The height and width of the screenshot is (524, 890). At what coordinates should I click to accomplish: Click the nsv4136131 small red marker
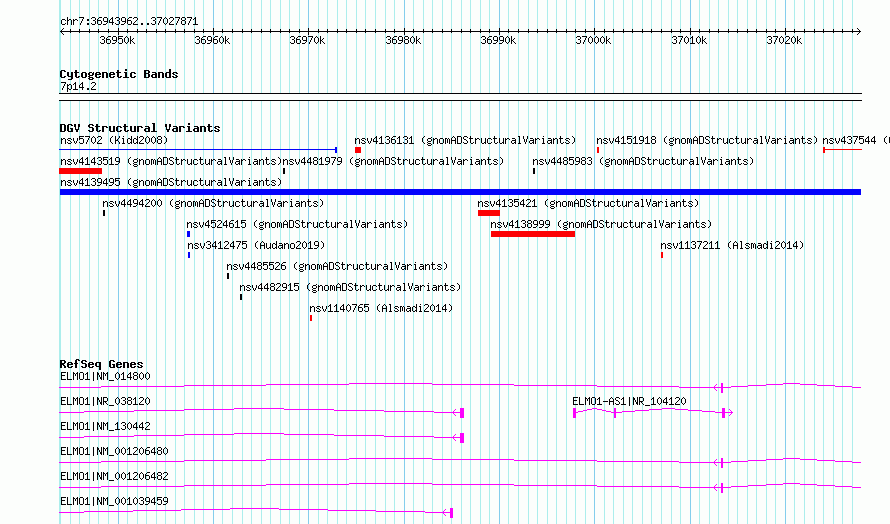tap(358, 150)
